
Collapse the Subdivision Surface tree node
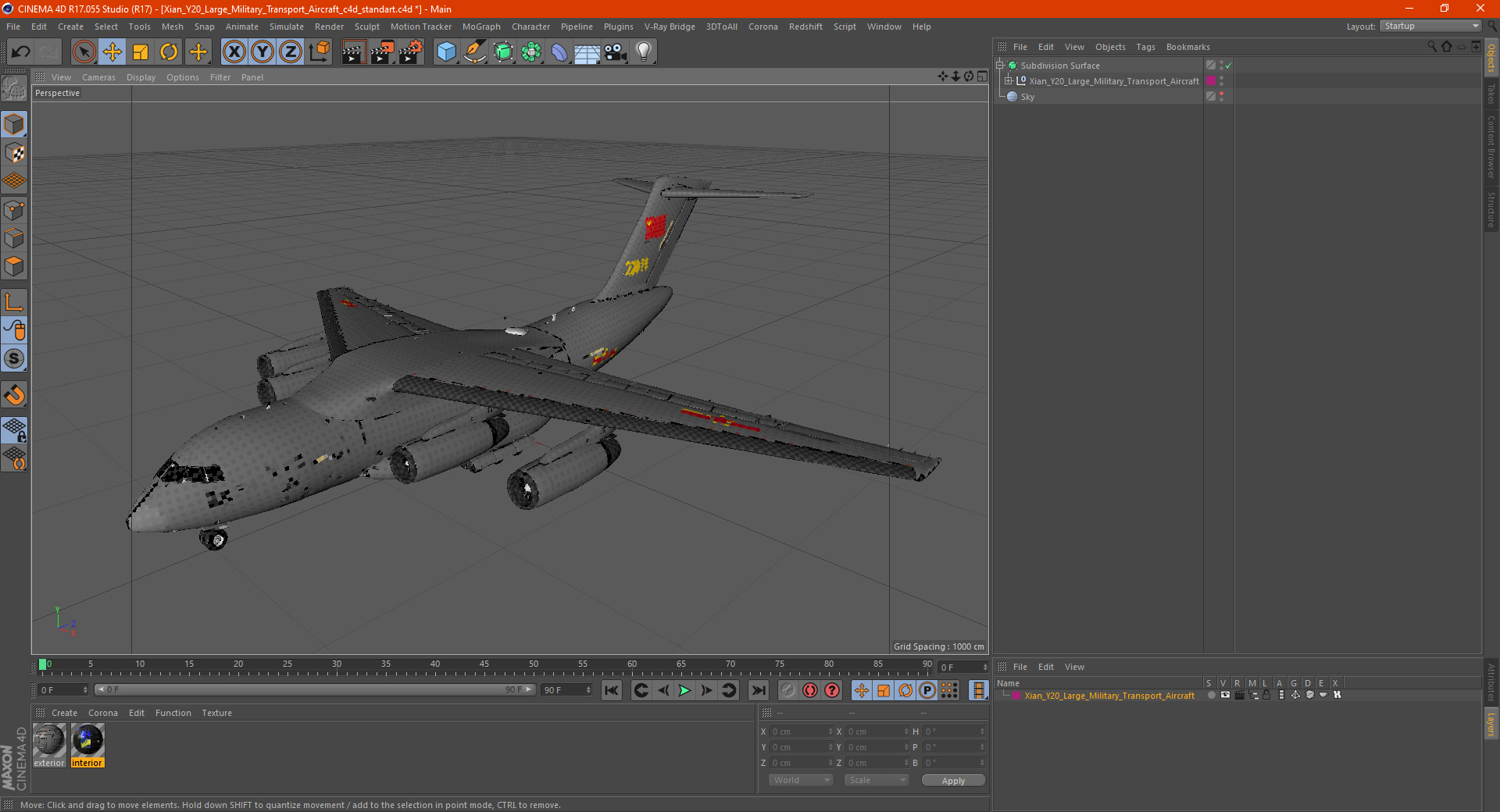tap(999, 66)
